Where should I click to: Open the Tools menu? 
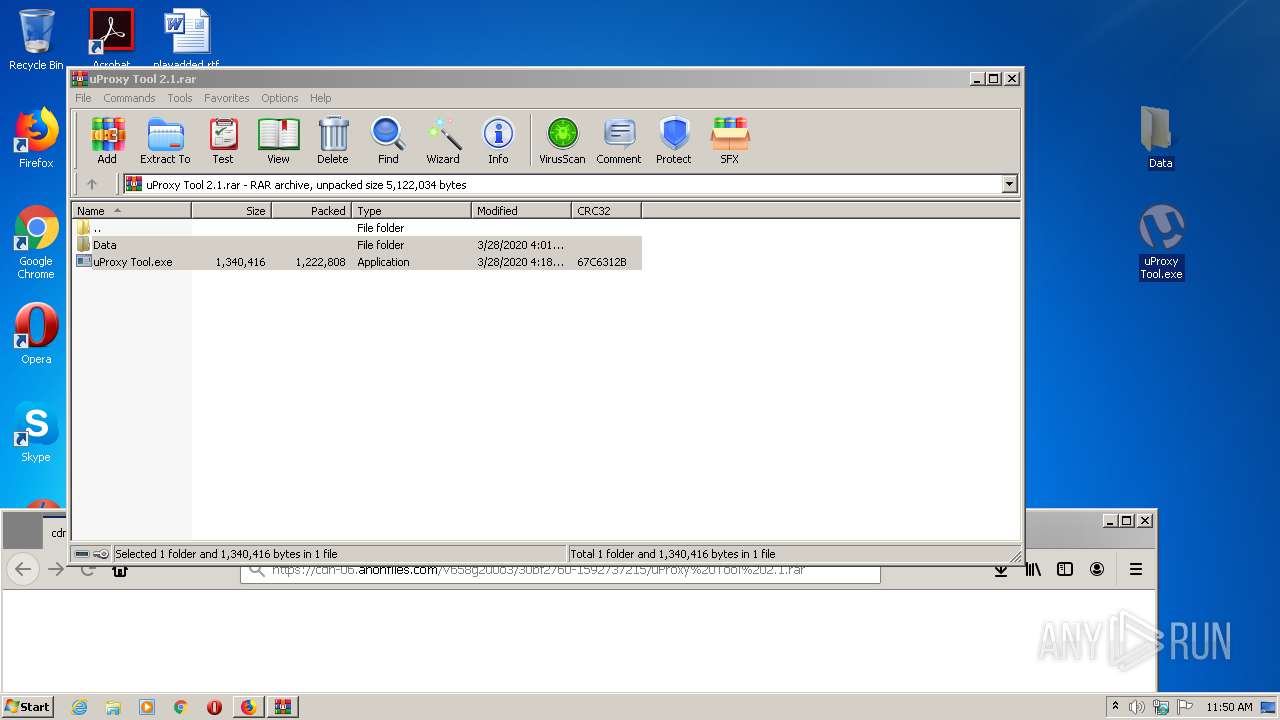pos(180,98)
